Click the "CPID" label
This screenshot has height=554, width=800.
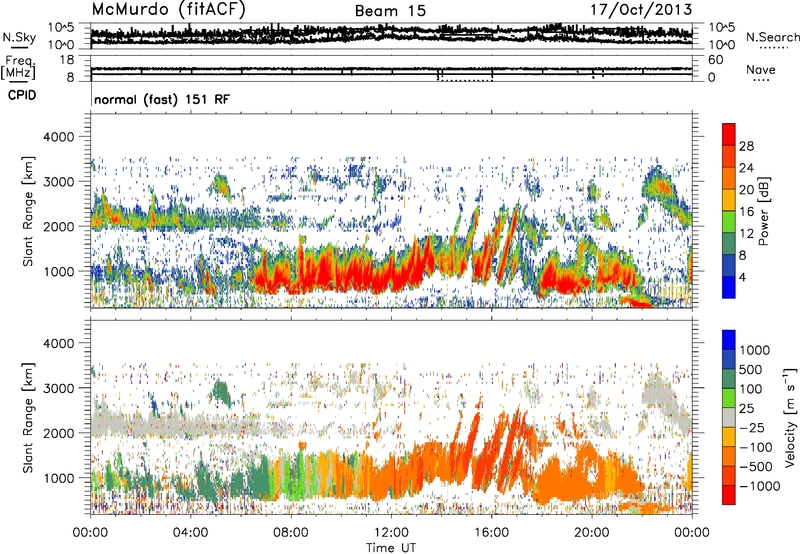(22, 95)
